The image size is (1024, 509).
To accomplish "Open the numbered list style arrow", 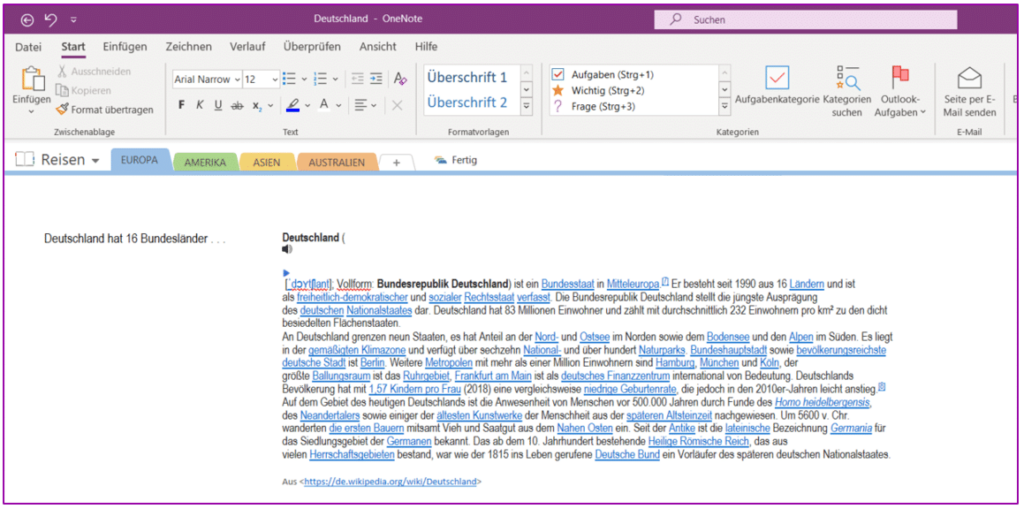I will tap(336, 79).
